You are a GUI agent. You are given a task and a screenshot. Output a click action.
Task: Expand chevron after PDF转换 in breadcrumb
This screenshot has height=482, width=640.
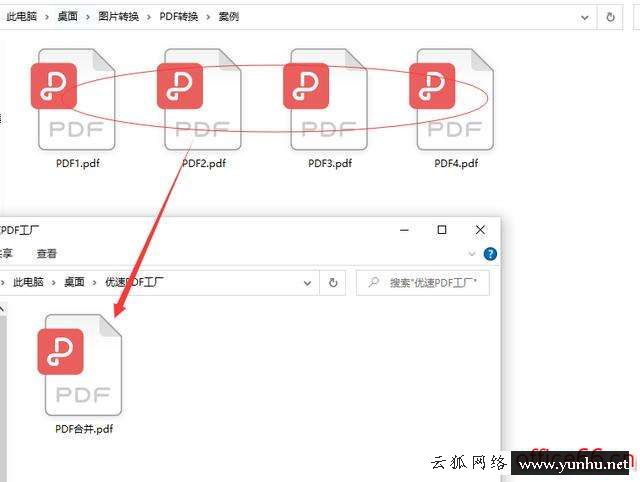208,17
